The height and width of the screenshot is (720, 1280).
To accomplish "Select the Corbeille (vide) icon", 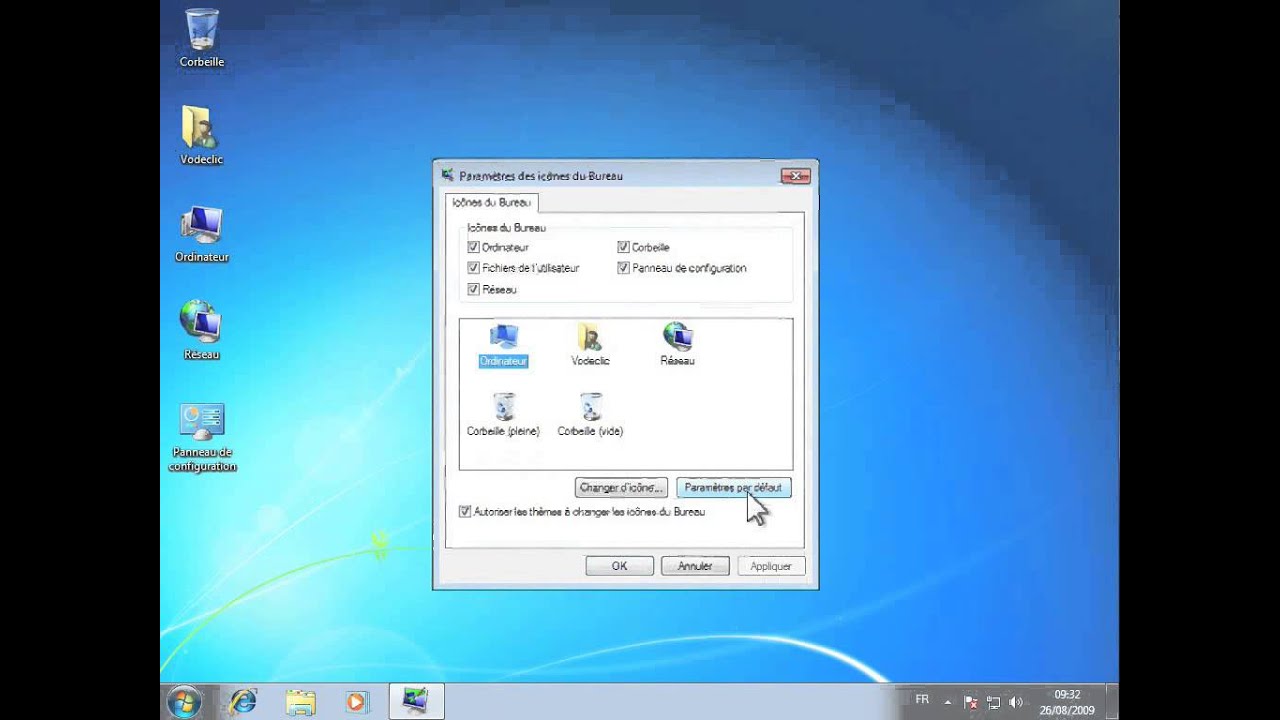I will click(x=590, y=415).
